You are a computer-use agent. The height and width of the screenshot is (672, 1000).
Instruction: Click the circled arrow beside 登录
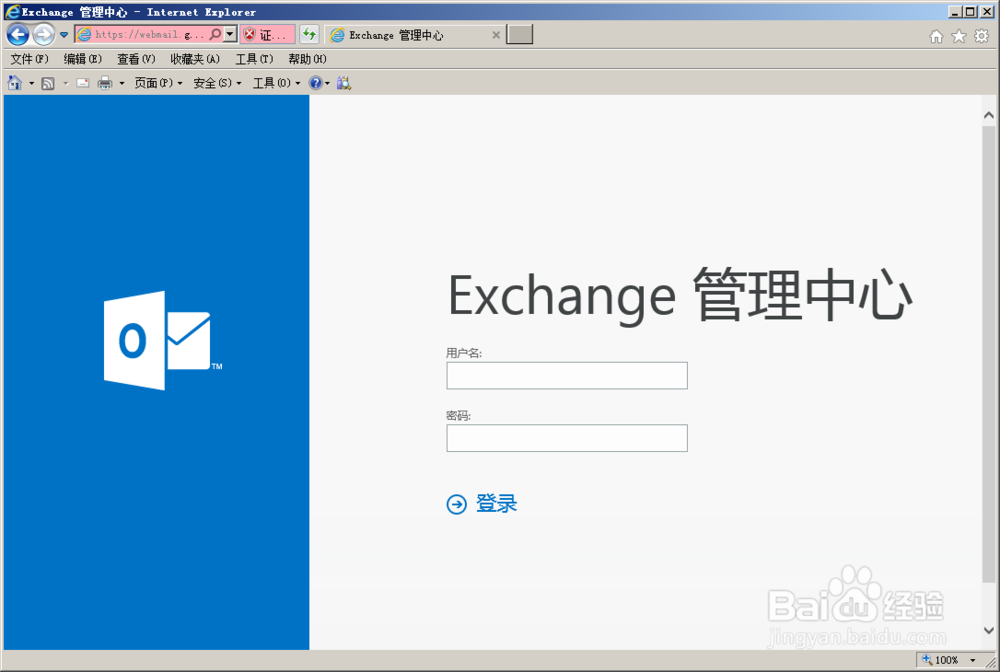(457, 504)
